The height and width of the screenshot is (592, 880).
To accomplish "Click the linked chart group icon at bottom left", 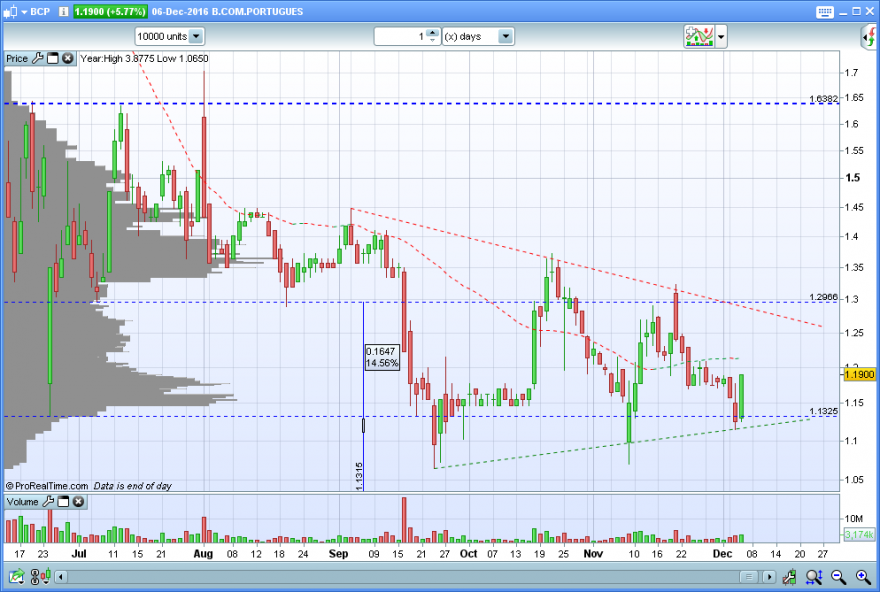I will 40,576.
